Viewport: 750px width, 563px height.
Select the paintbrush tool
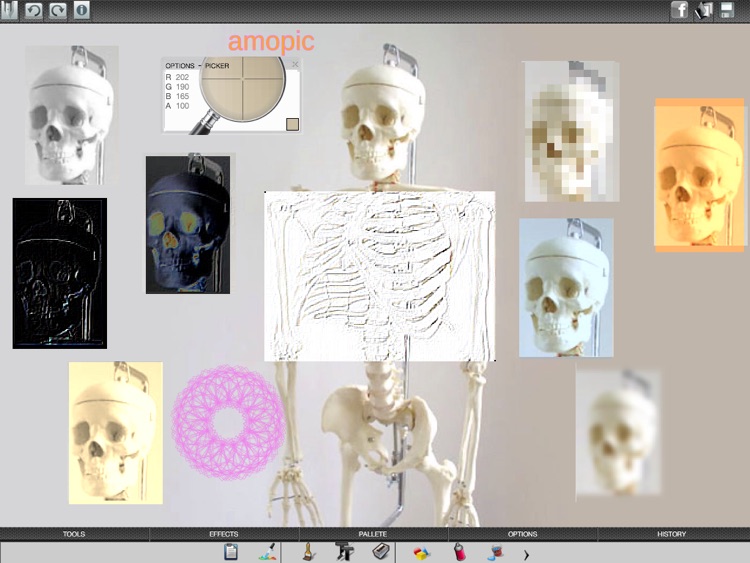pos(309,552)
